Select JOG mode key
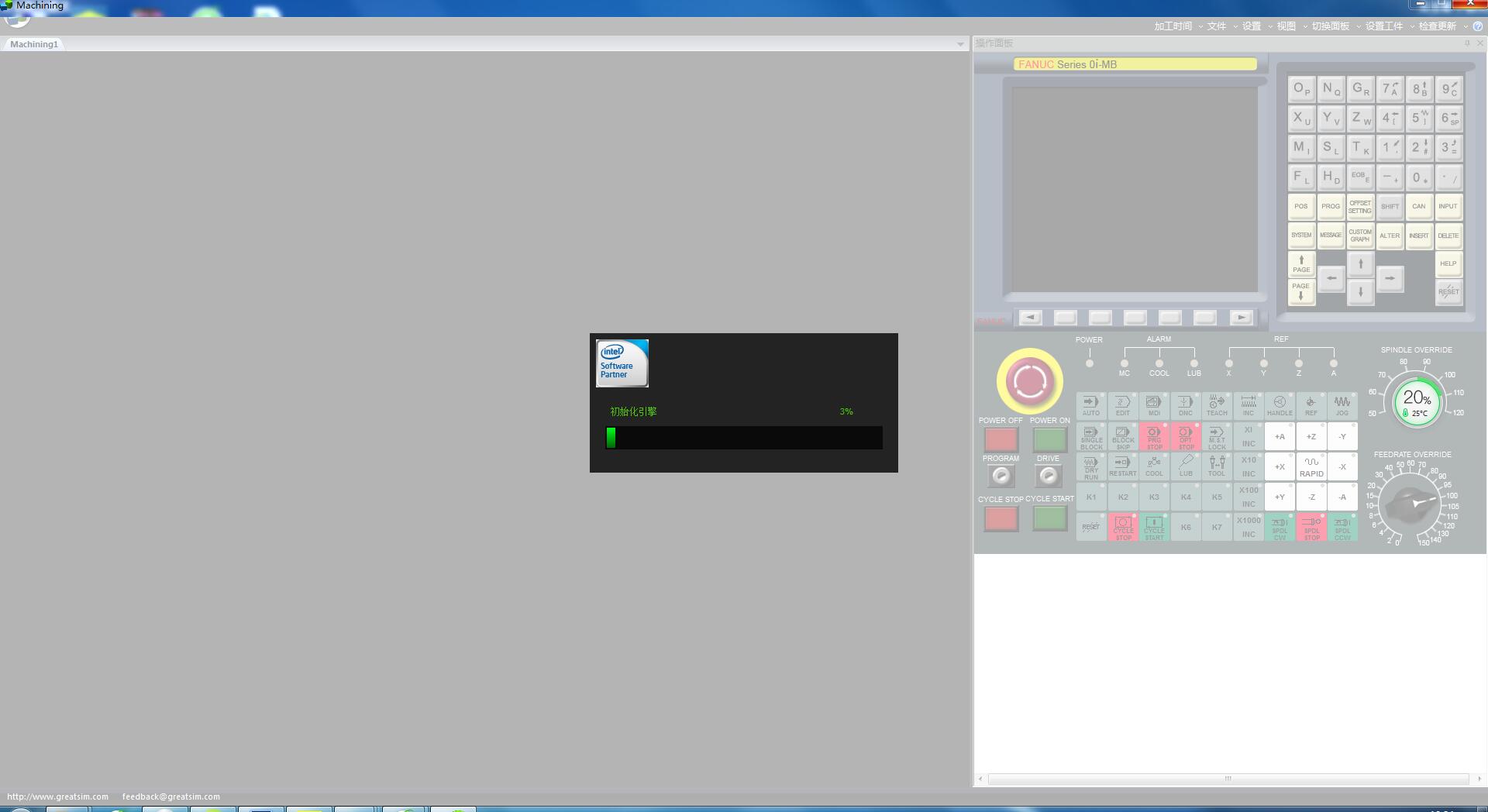The width and height of the screenshot is (1488, 812). 1342,406
